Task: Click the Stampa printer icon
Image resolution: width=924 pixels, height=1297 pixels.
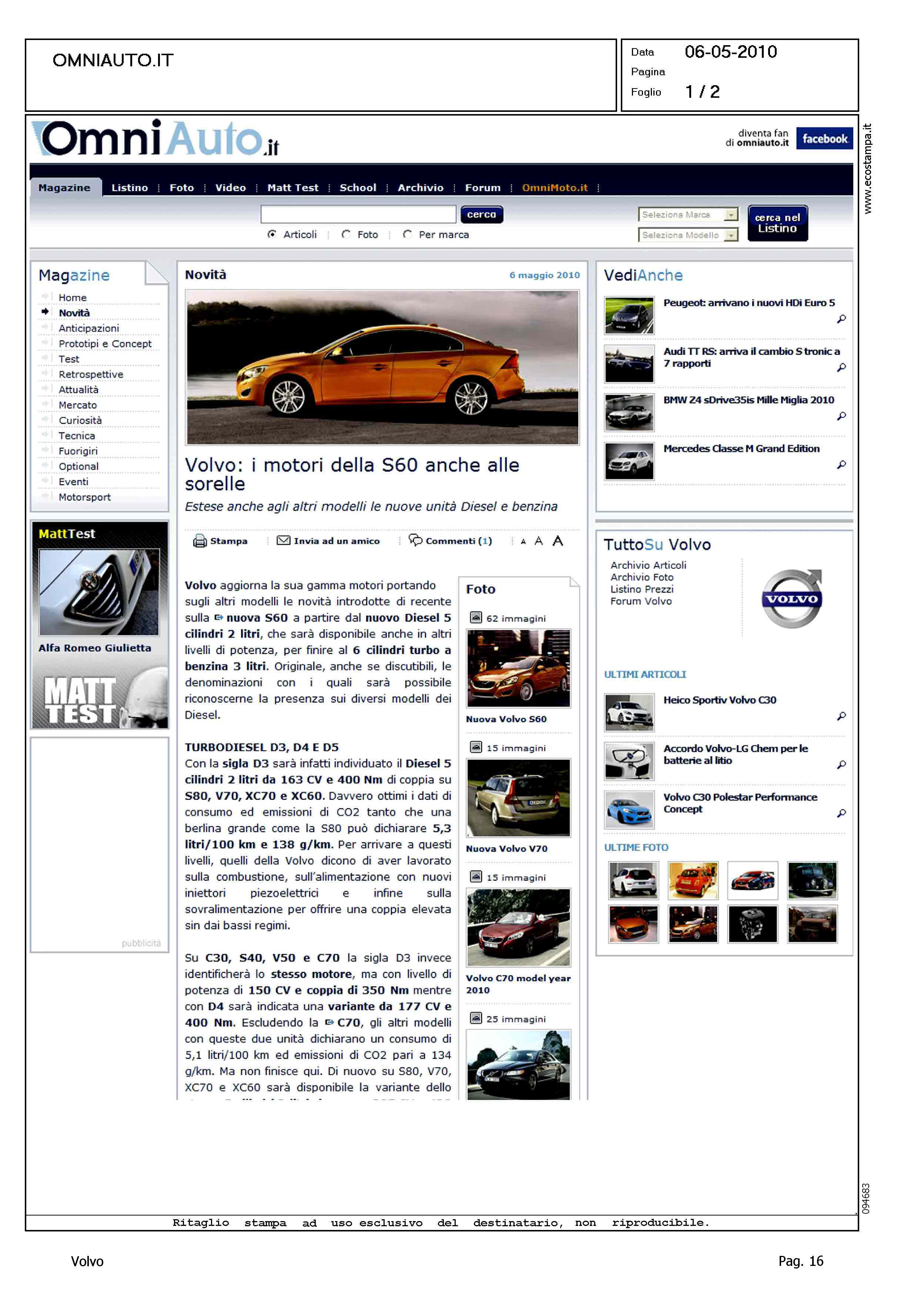Action: pyautogui.click(x=200, y=541)
